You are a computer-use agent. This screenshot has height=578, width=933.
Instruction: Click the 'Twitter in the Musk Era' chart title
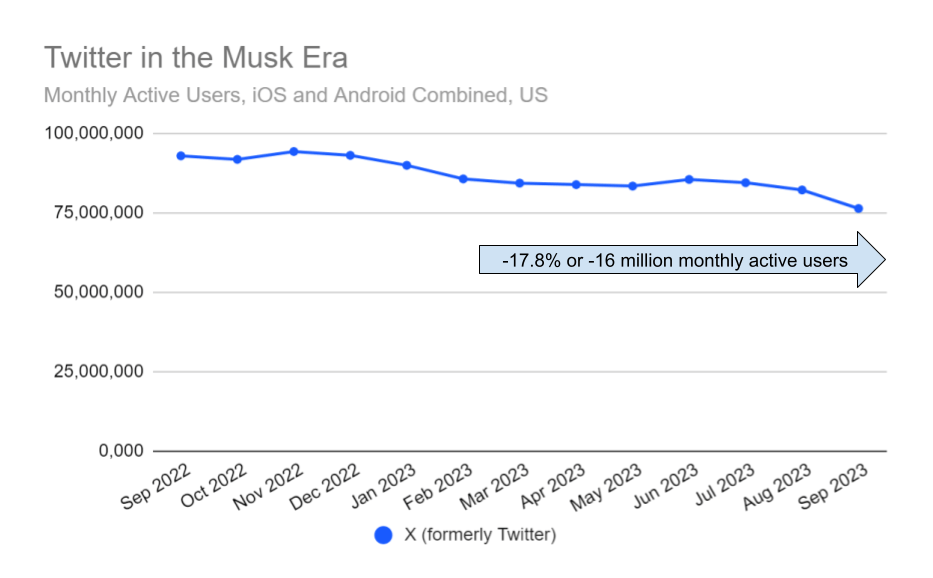click(x=197, y=58)
